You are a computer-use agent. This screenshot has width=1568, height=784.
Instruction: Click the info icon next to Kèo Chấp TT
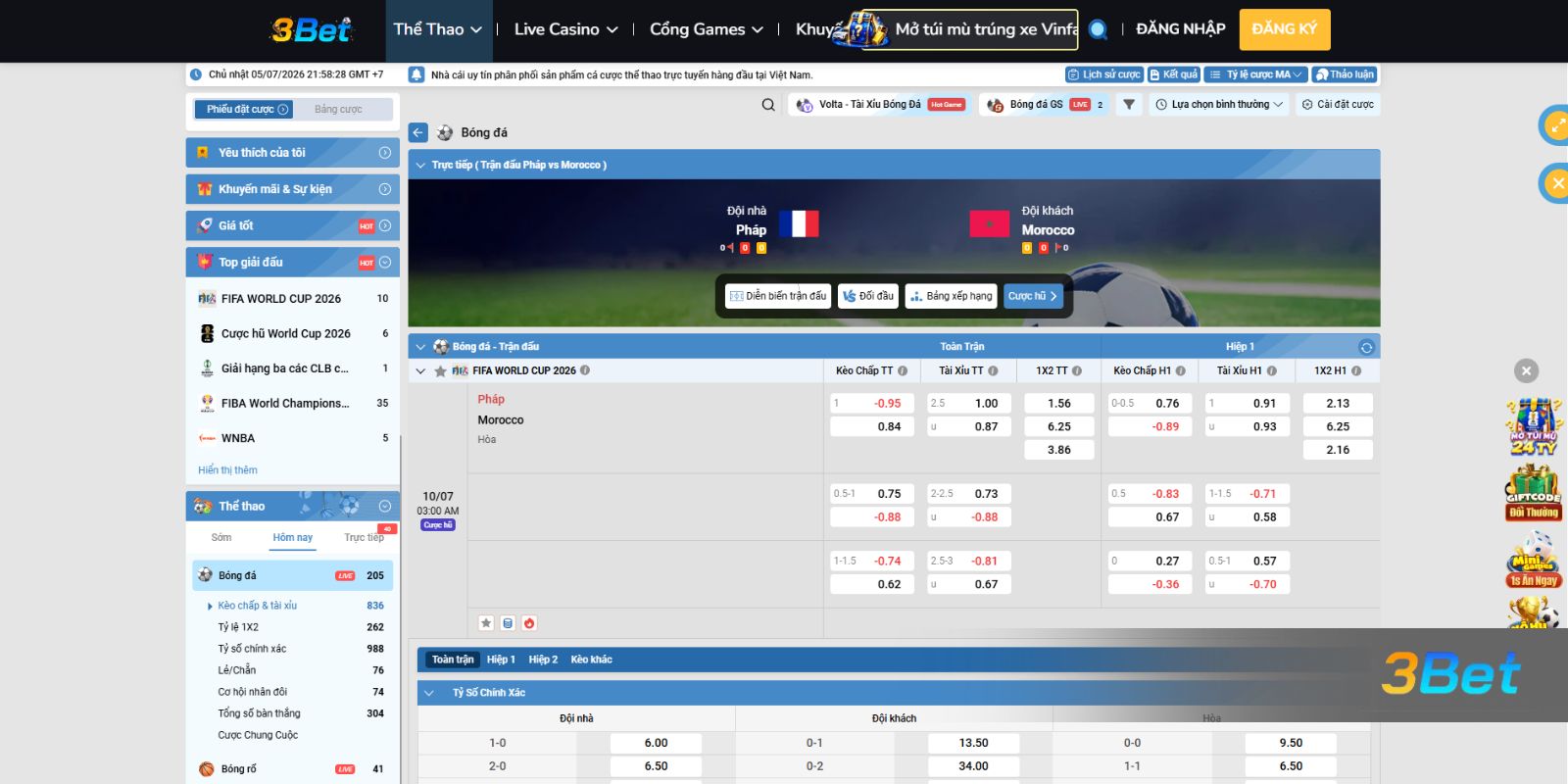click(x=903, y=371)
